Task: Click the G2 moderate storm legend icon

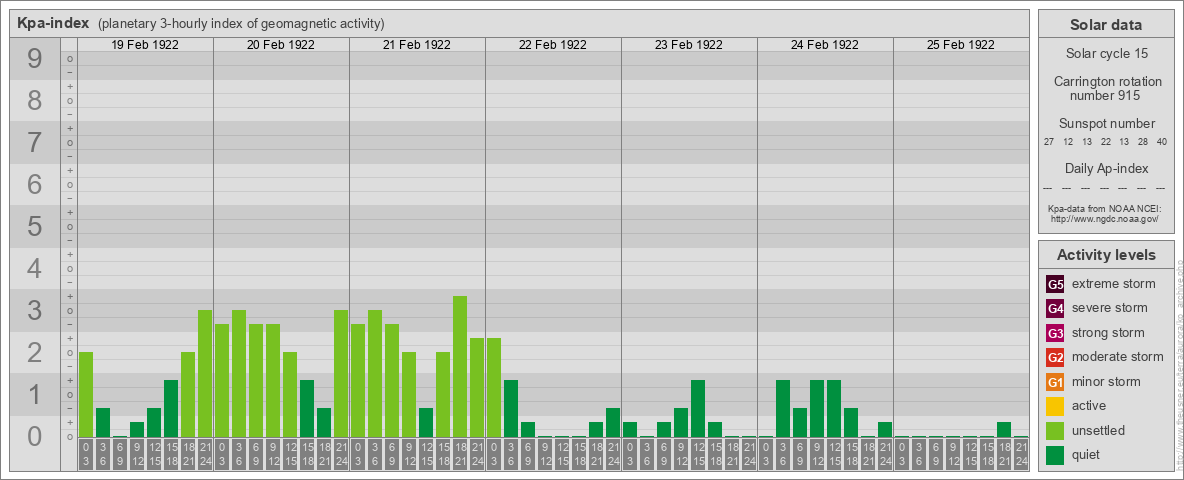Action: coord(1055,357)
